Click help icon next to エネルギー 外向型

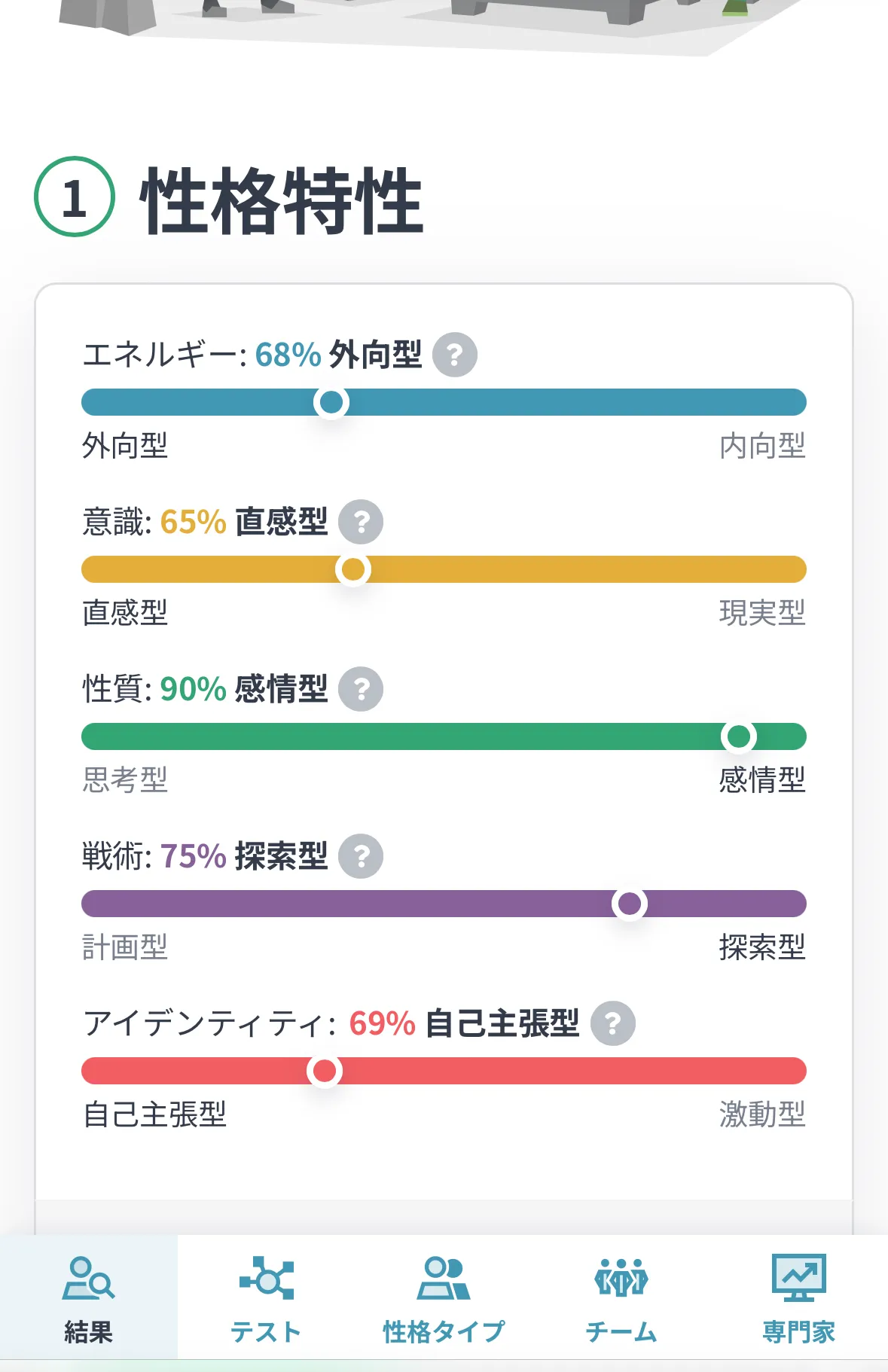(454, 355)
